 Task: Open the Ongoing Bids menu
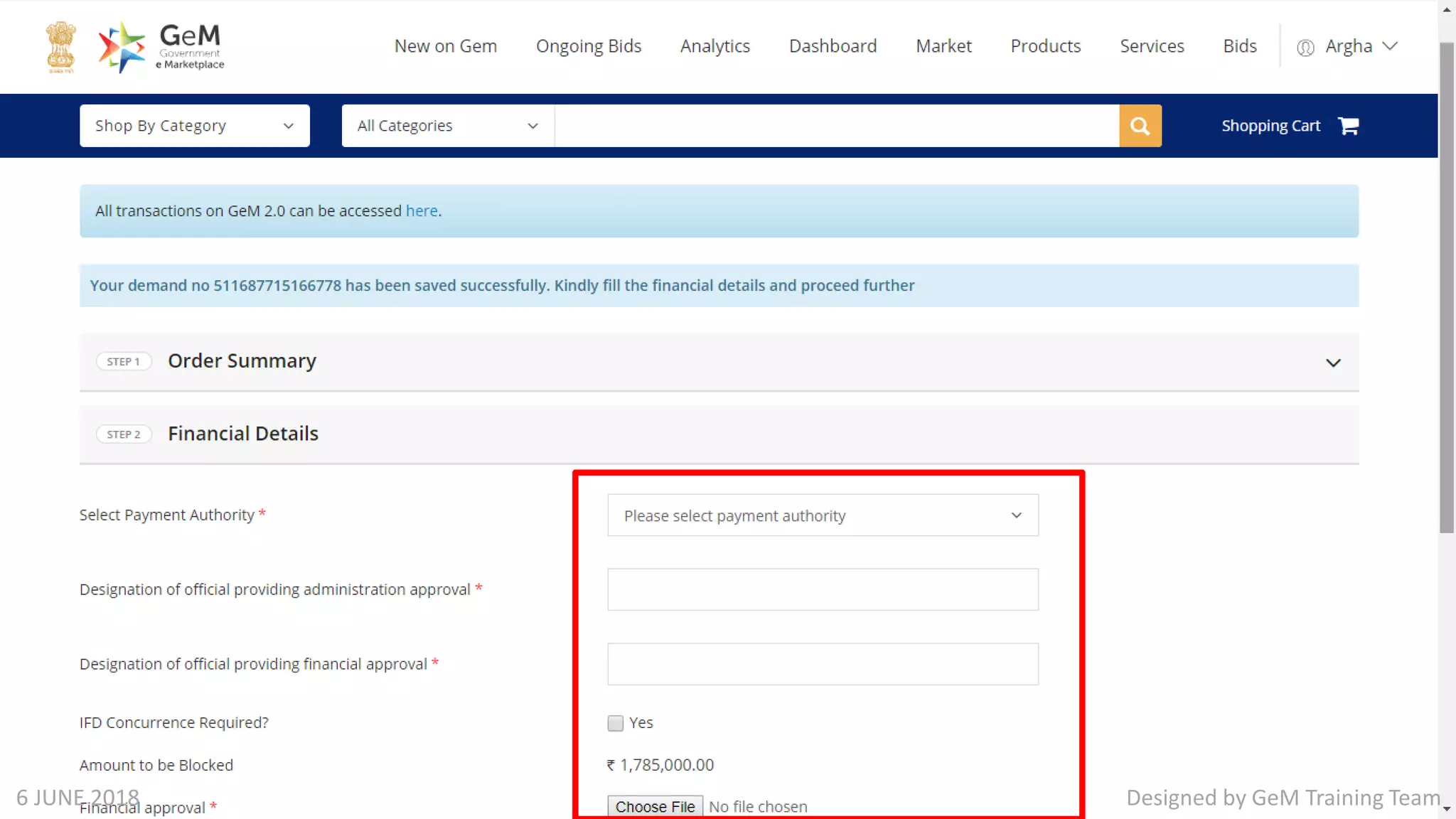tap(588, 46)
